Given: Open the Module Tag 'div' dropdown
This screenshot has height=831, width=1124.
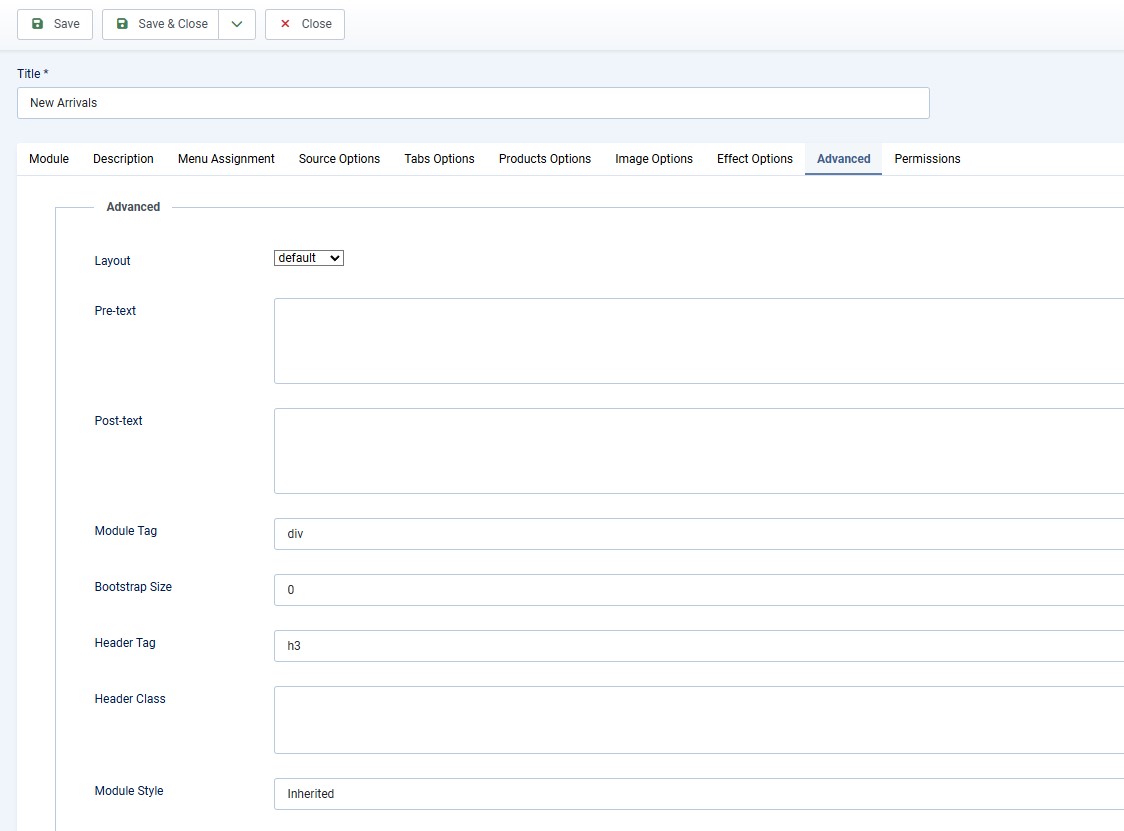Looking at the screenshot, I should click(x=698, y=534).
